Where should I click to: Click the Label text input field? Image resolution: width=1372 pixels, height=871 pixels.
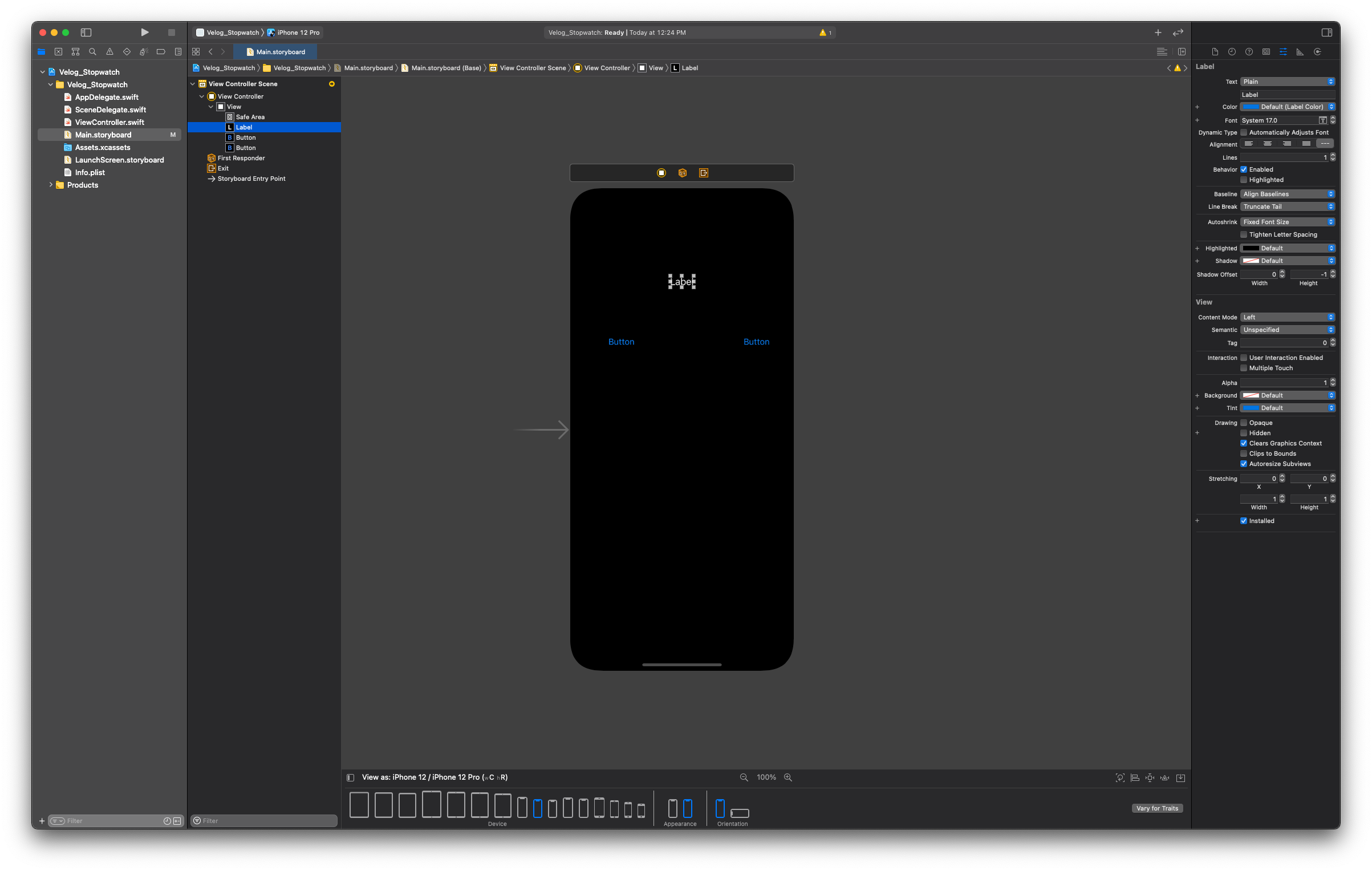pos(1288,95)
